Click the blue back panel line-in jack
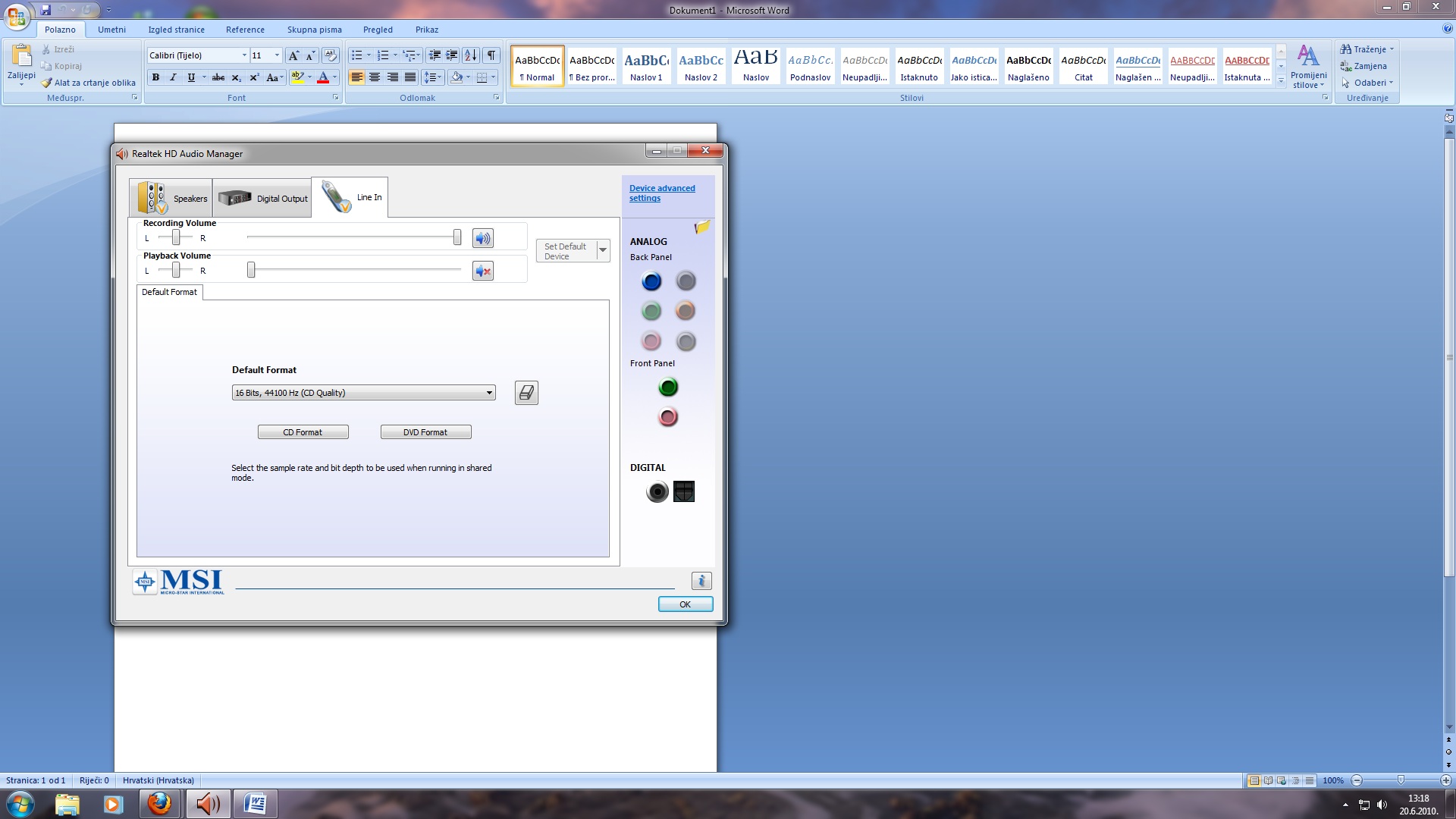The image size is (1456, 819). [651, 281]
